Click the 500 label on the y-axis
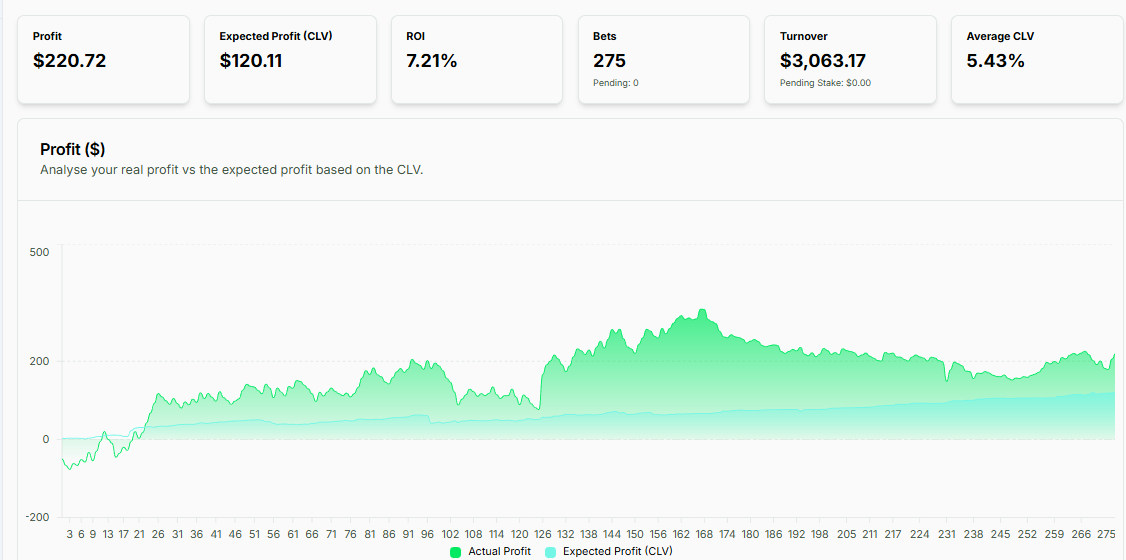Screen dimensions: 1126x560 click(x=39, y=252)
